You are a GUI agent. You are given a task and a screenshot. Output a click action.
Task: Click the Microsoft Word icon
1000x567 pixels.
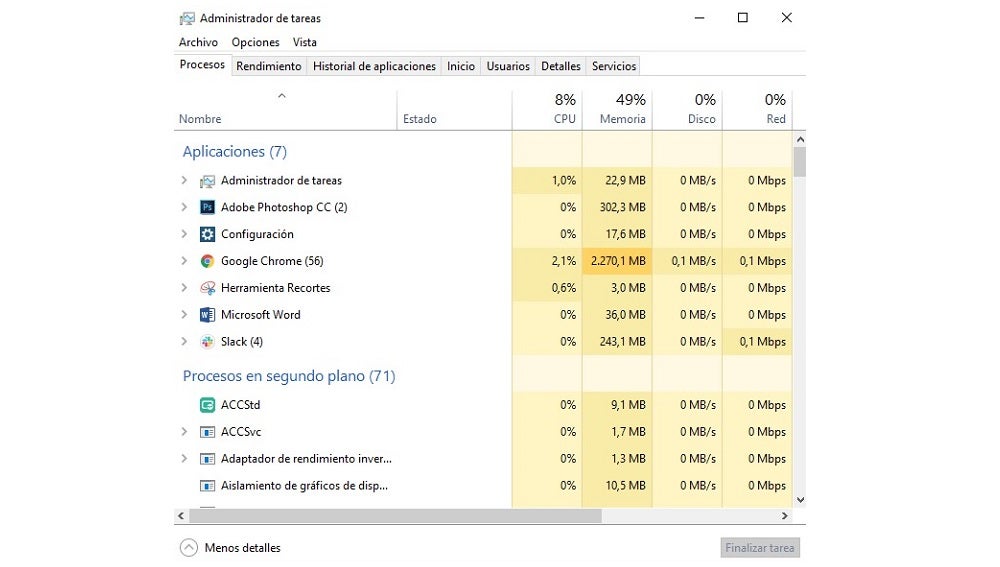tap(207, 314)
